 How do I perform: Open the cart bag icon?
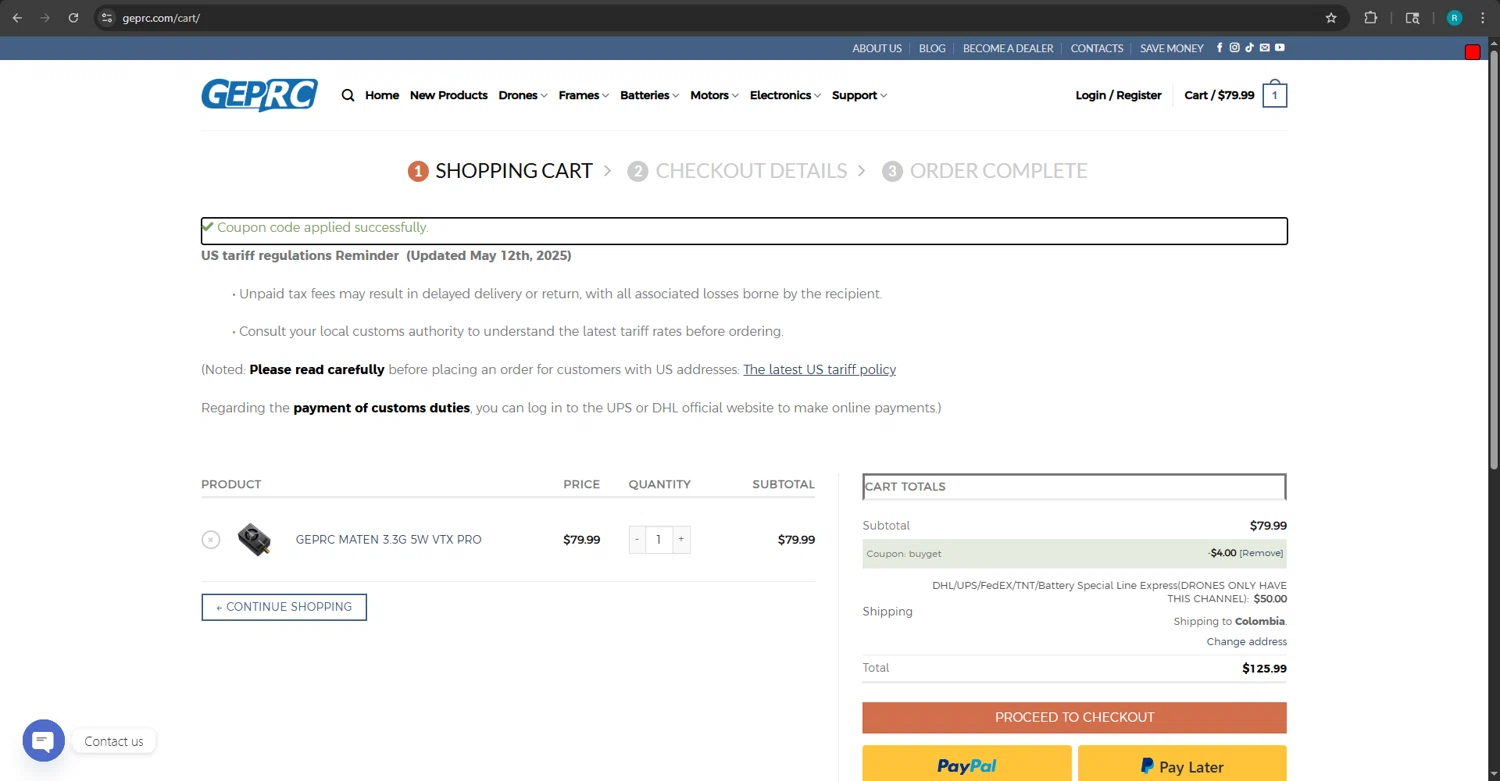(x=1275, y=94)
